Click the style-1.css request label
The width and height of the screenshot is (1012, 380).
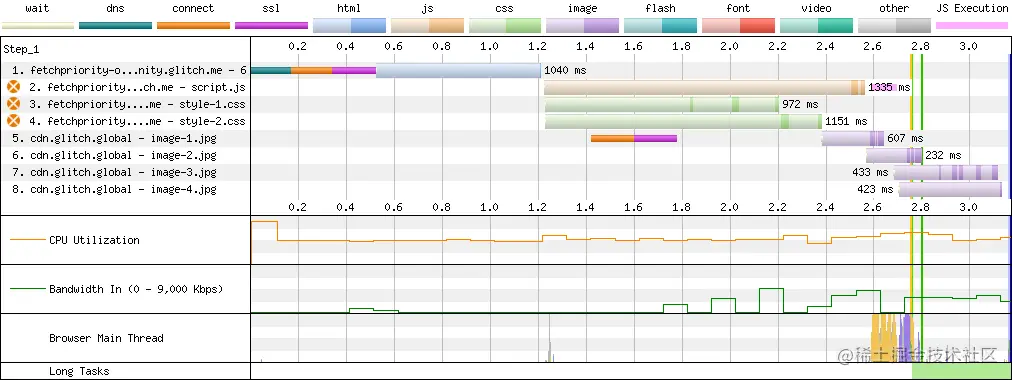click(x=137, y=104)
